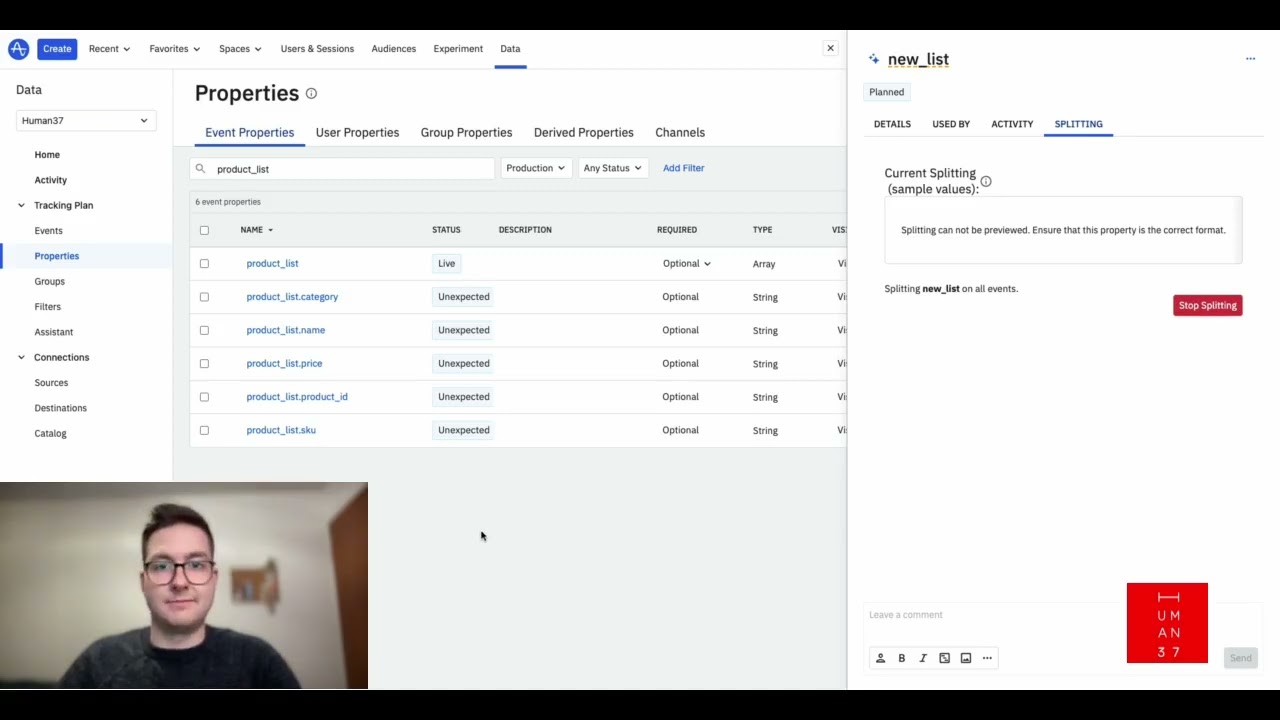The width and height of the screenshot is (1280, 720).
Task: Check the box for product_list.category row
Action: point(204,297)
